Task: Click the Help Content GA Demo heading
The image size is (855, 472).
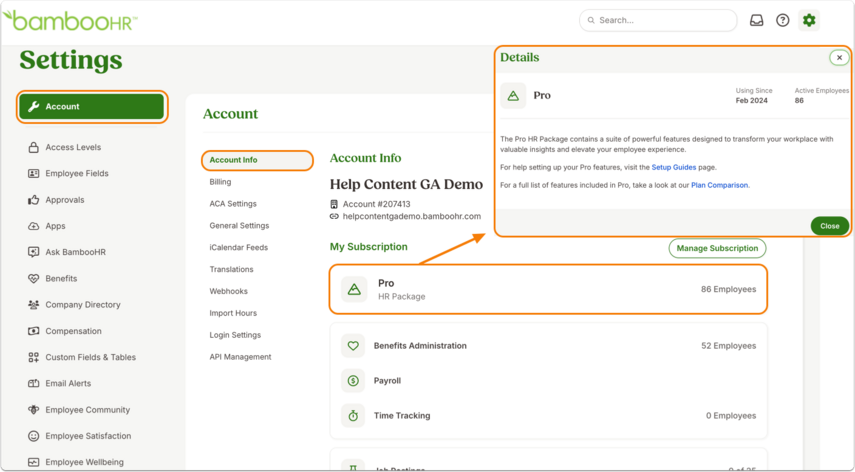Action: (406, 184)
